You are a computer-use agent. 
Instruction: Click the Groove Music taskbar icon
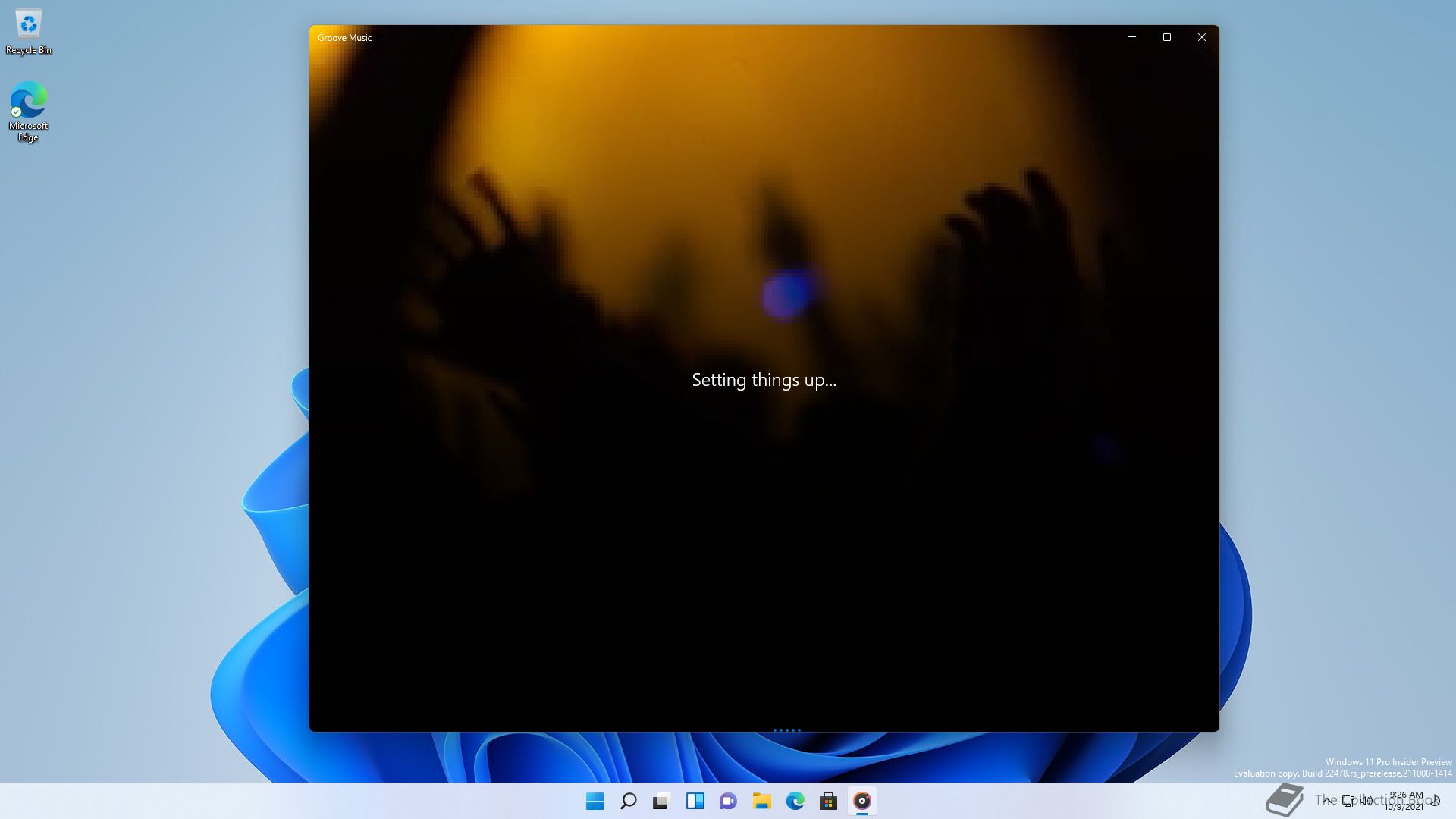click(862, 801)
